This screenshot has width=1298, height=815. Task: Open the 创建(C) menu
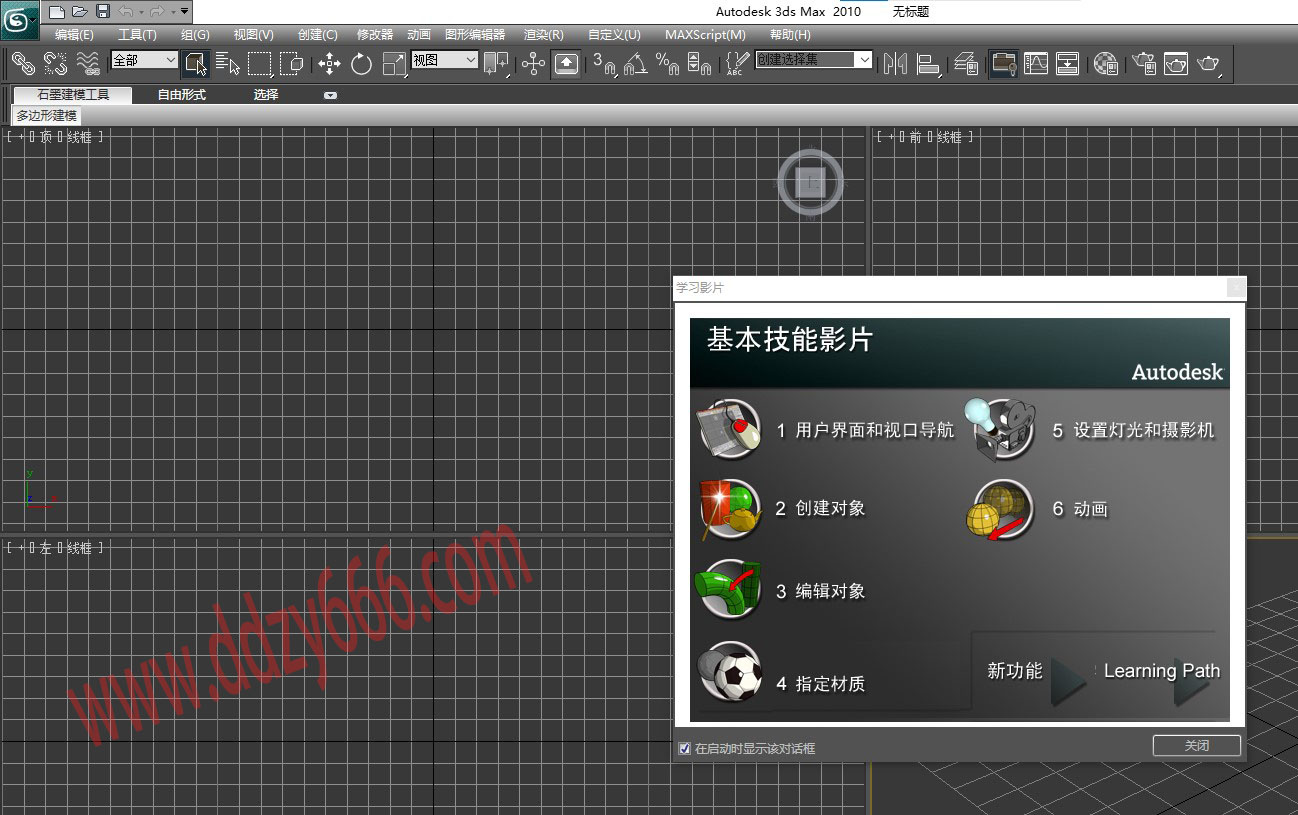pyautogui.click(x=318, y=35)
